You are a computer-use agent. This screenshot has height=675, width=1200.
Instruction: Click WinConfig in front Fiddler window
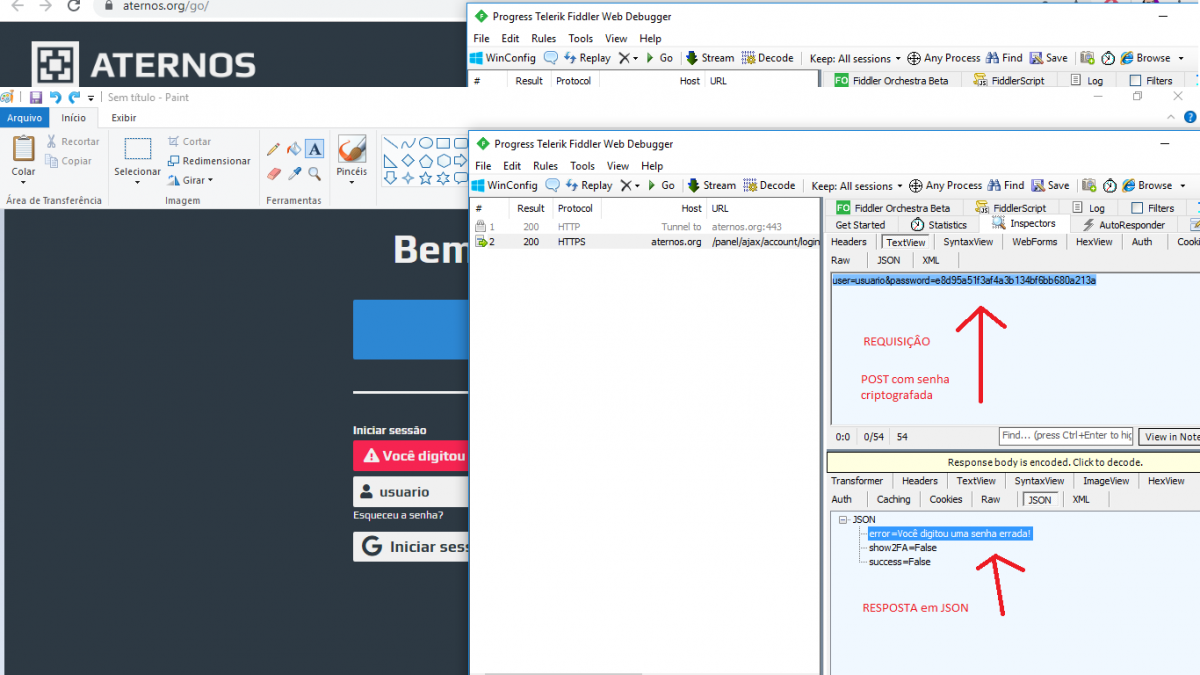505,185
